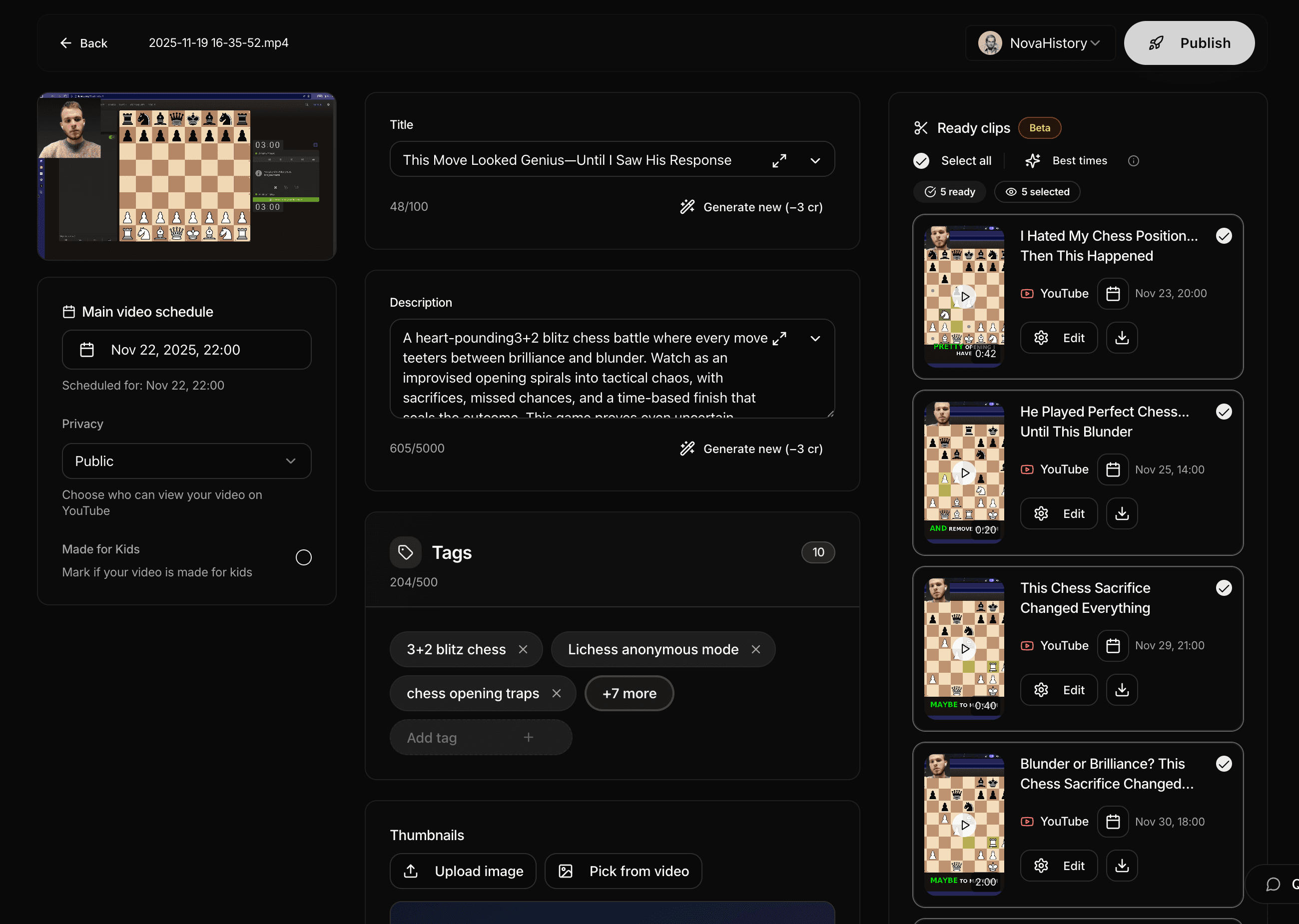Open the Title suggestions chevron
The image size is (1299, 924).
pos(815,160)
